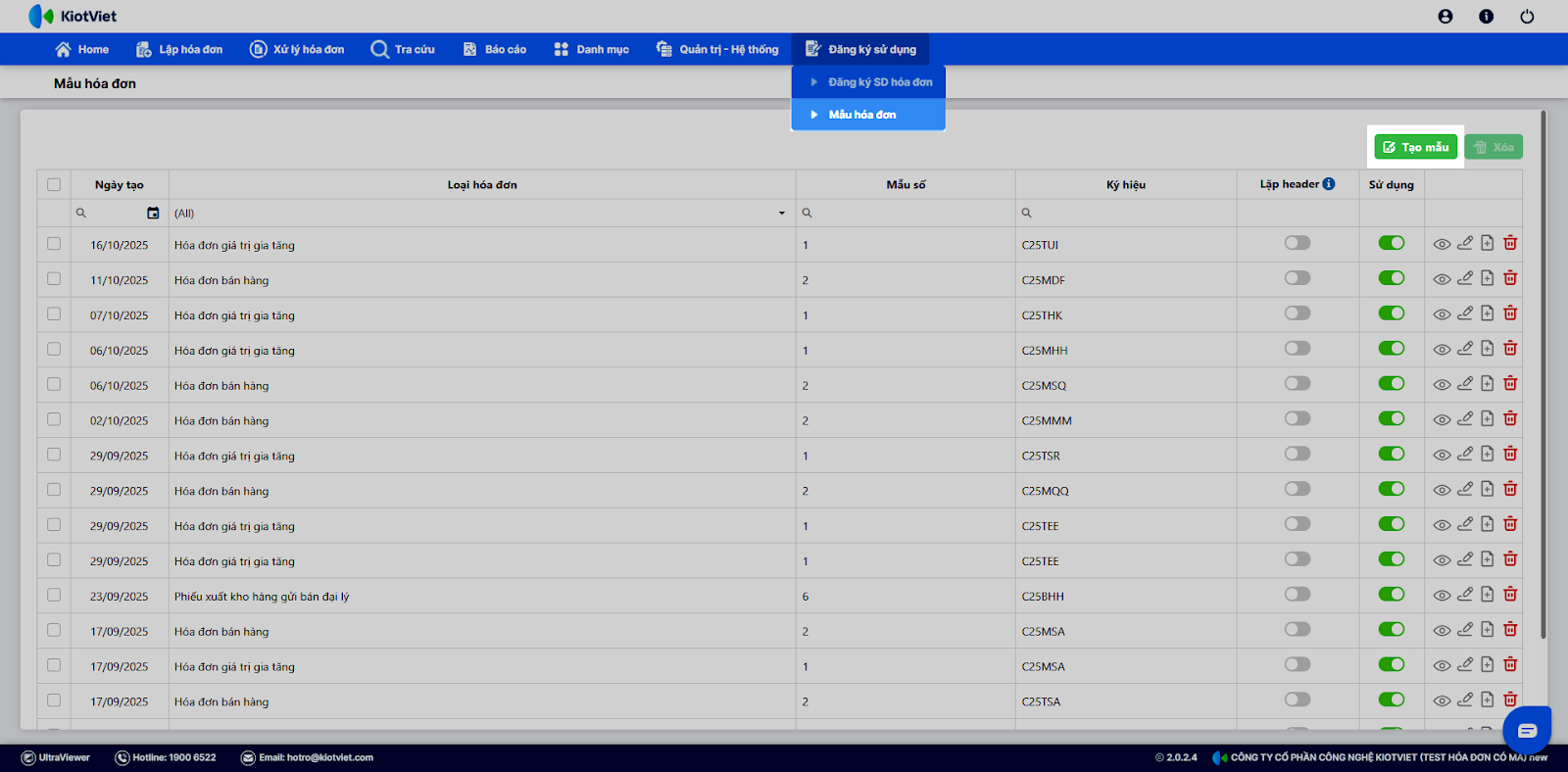The width and height of the screenshot is (1568, 772).
Task: Focus the Ký hiệu search field
Action: (x=1126, y=213)
